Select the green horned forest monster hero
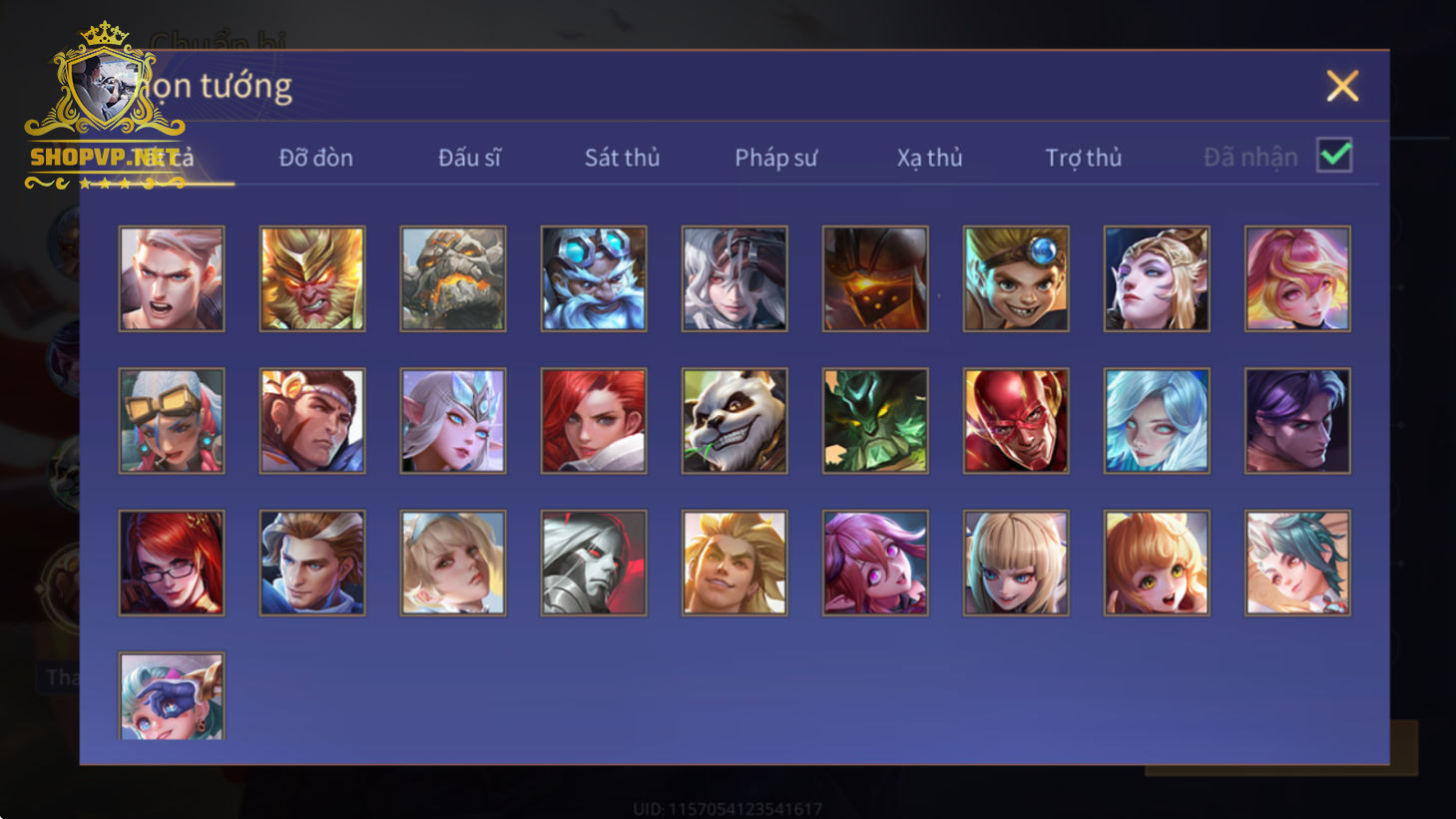Image resolution: width=1456 pixels, height=819 pixels. coord(875,420)
